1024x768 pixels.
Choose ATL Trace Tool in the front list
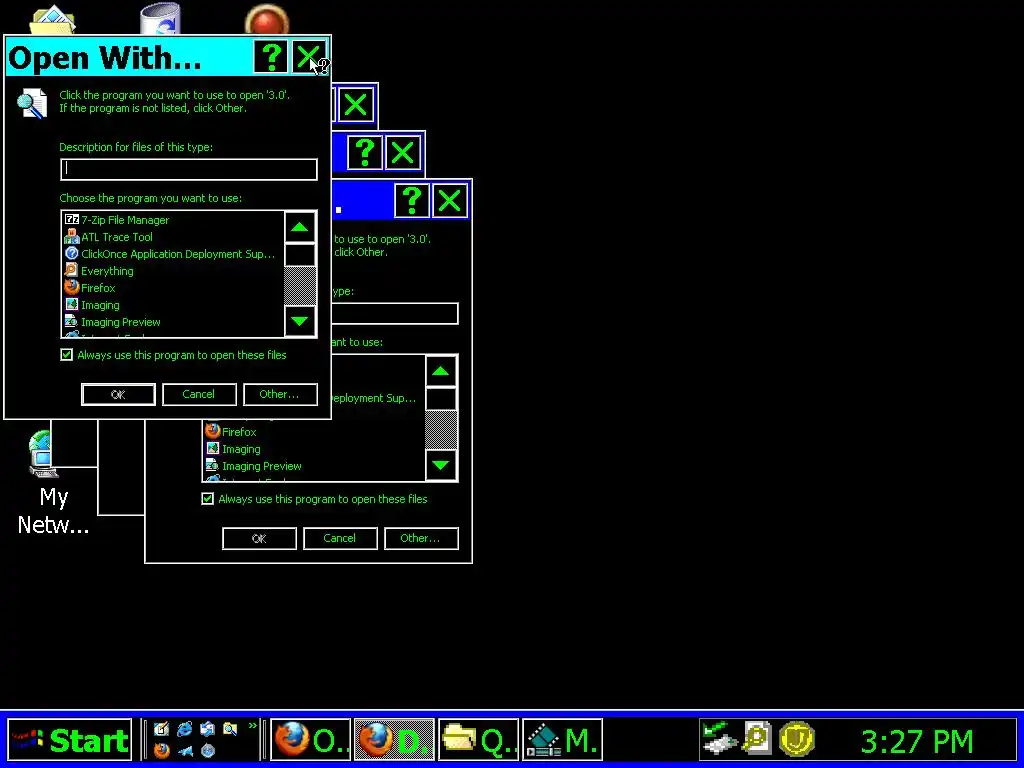click(109, 237)
